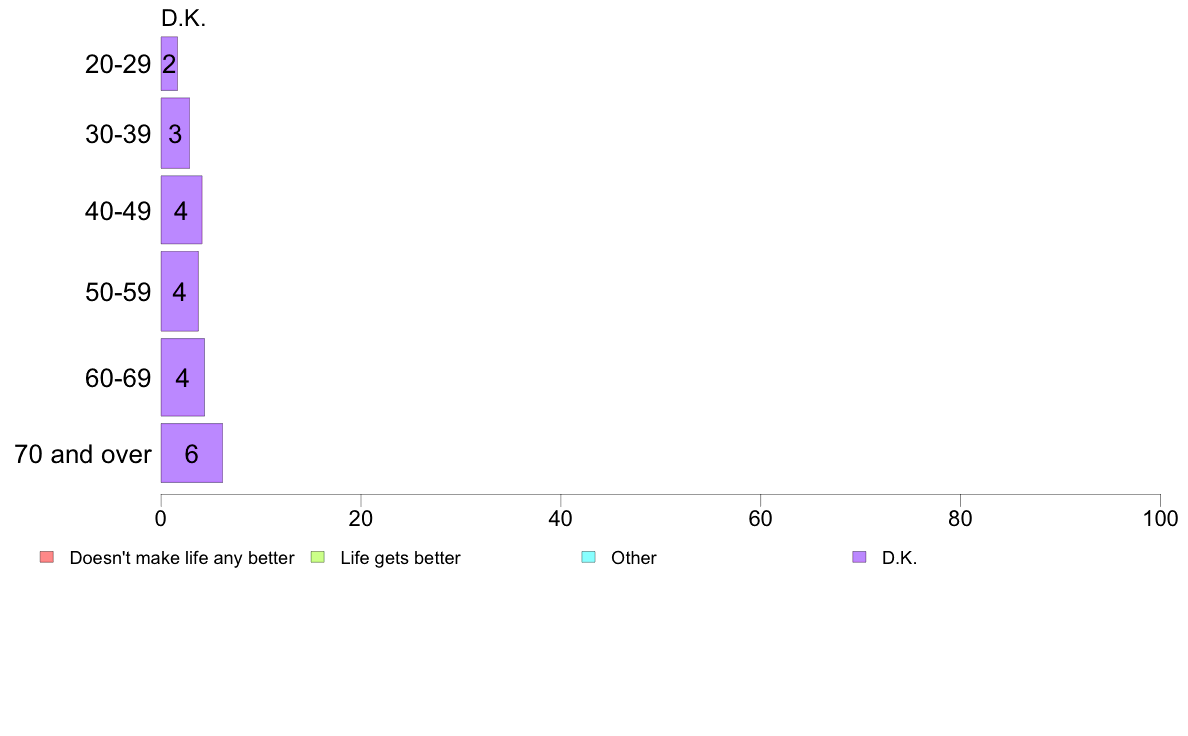Click the 'Doesn't make life any better' legend text
The image size is (1188, 736).
click(x=182, y=558)
